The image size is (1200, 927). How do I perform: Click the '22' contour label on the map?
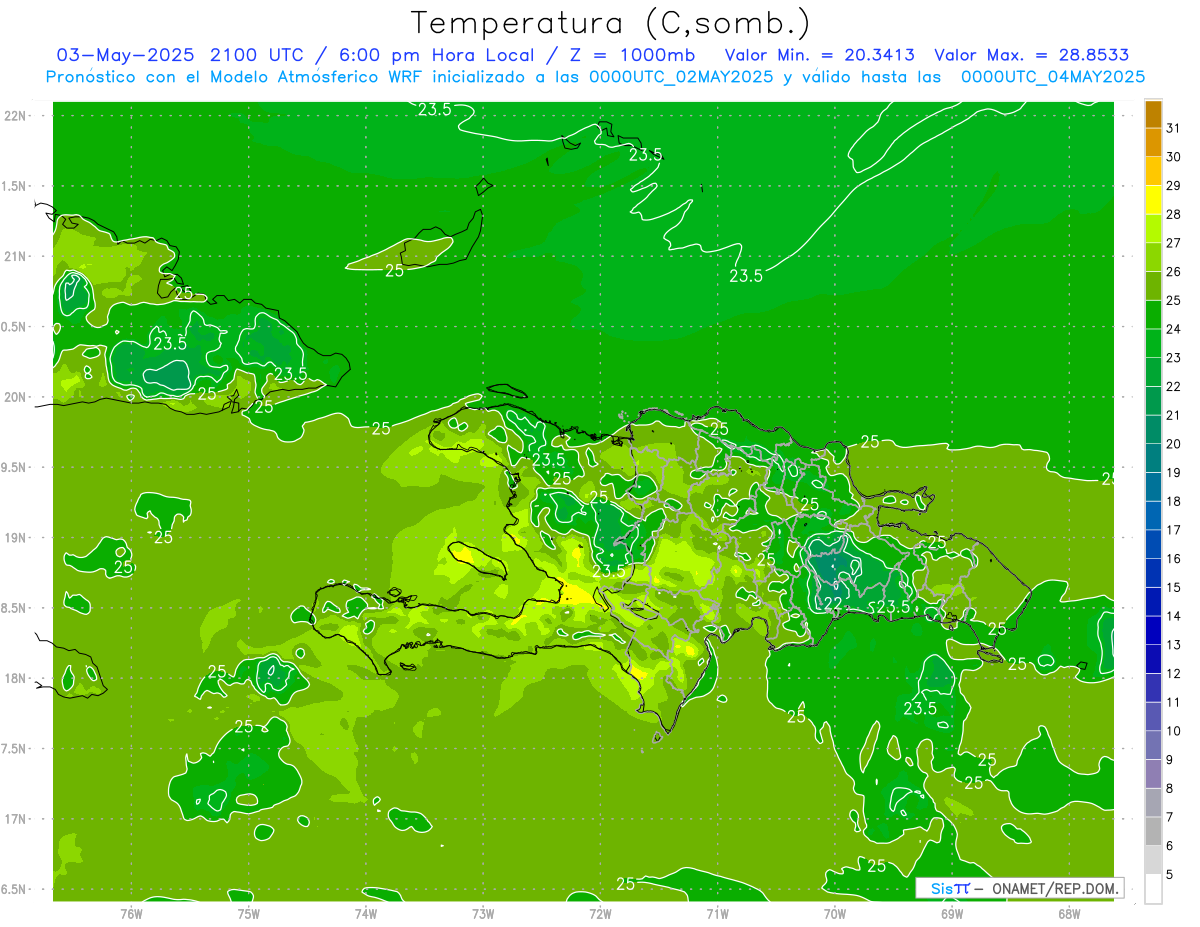[833, 603]
